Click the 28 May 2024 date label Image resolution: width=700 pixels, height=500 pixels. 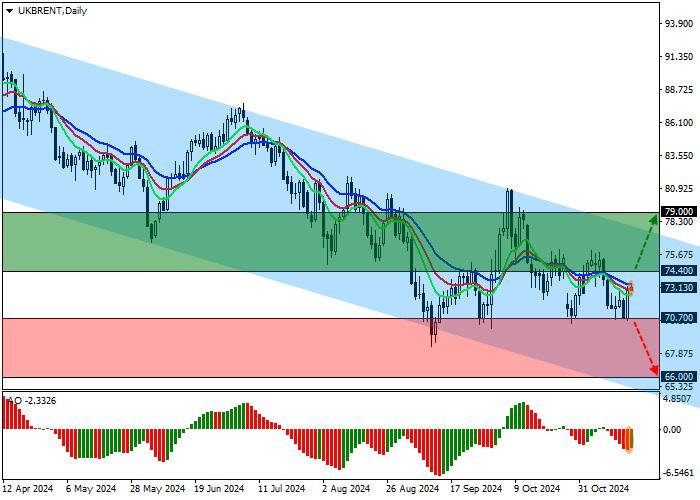tap(158, 489)
